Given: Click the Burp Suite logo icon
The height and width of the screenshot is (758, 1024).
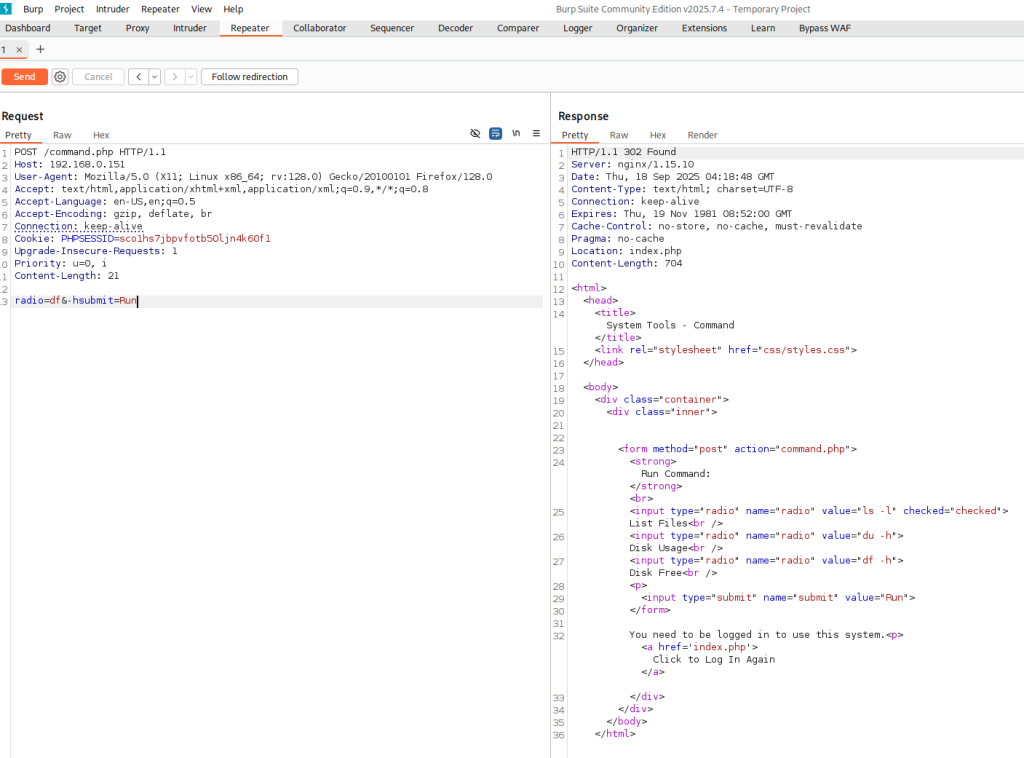Looking at the screenshot, I should click(x=7, y=9).
